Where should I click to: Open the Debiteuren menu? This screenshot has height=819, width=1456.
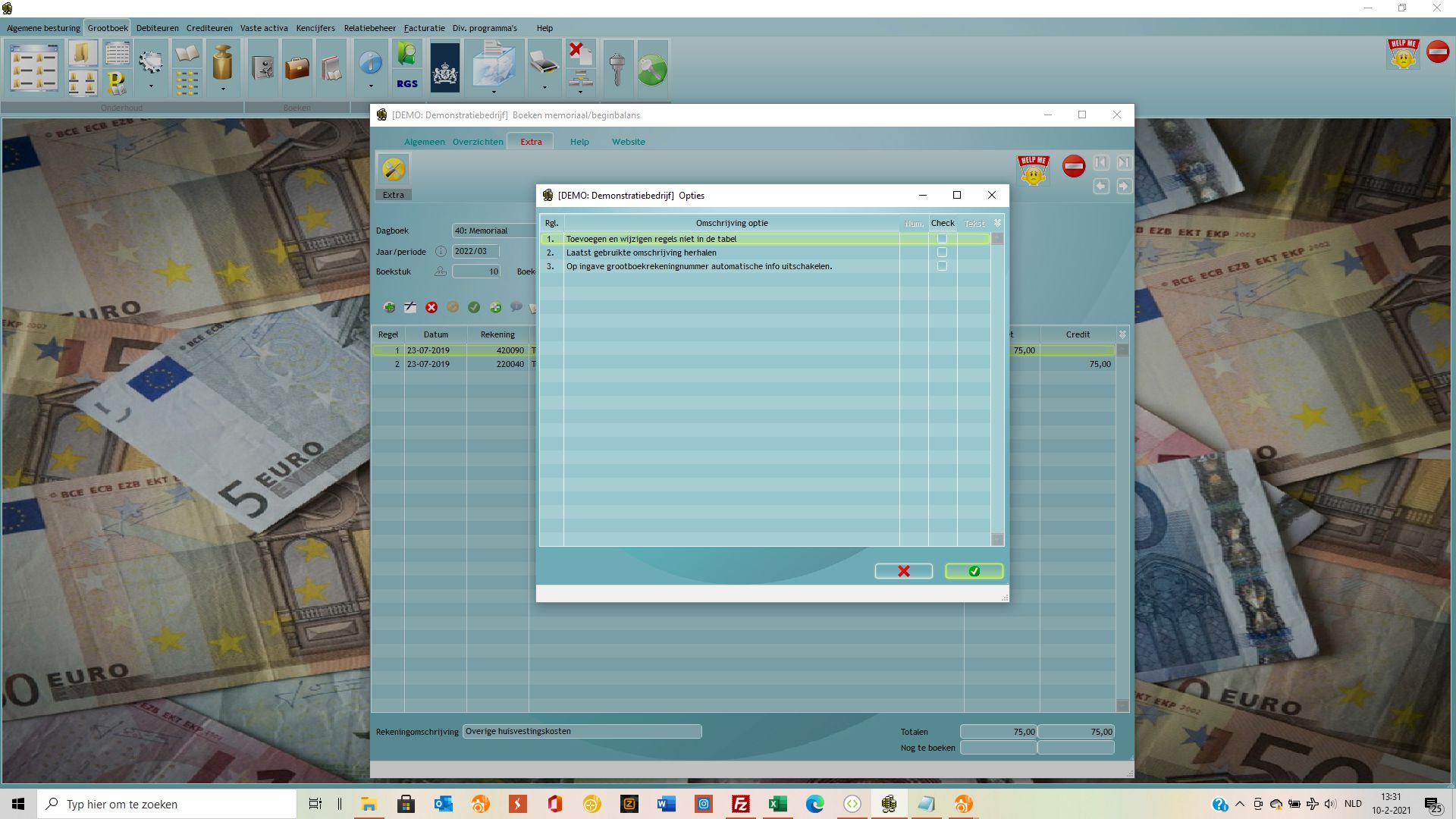point(158,28)
